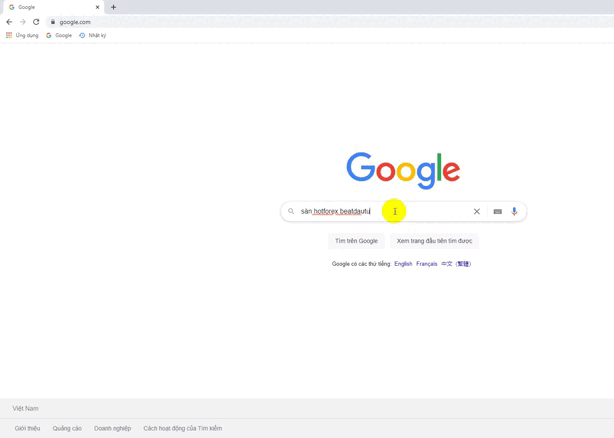
Task: Open the Google bookmark in bookmarks bar
Action: pyautogui.click(x=59, y=35)
